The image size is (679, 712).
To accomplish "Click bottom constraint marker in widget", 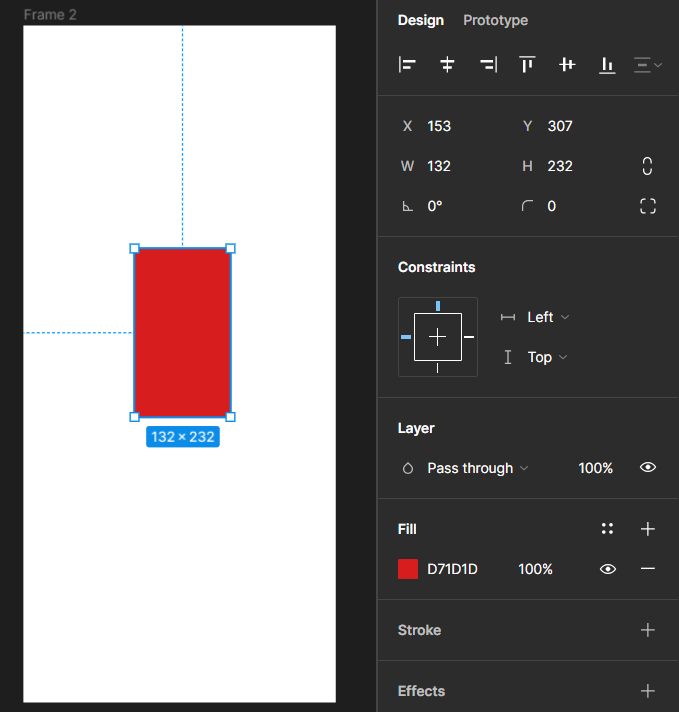I will pyautogui.click(x=437, y=368).
